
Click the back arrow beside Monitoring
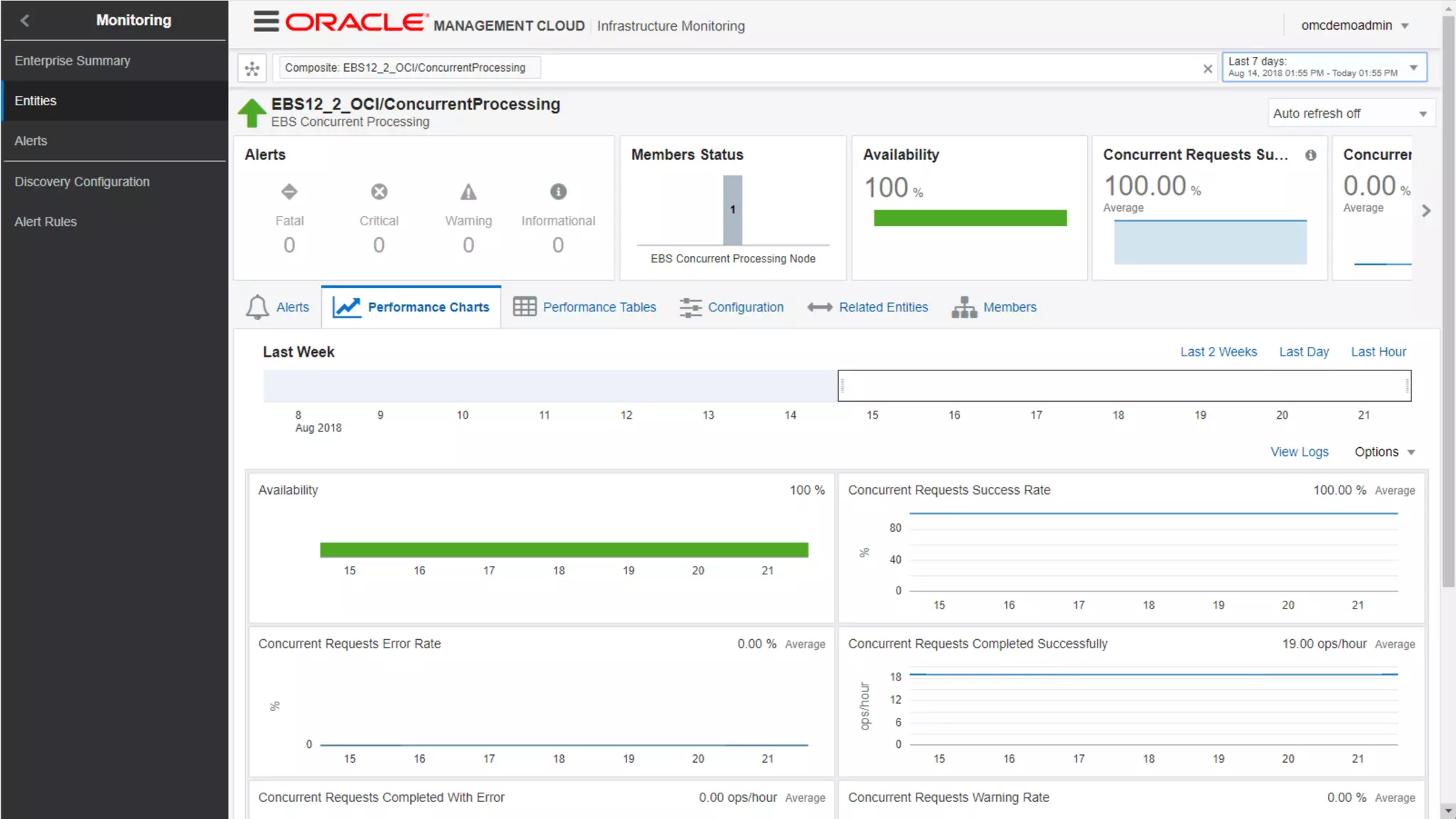[x=25, y=21]
